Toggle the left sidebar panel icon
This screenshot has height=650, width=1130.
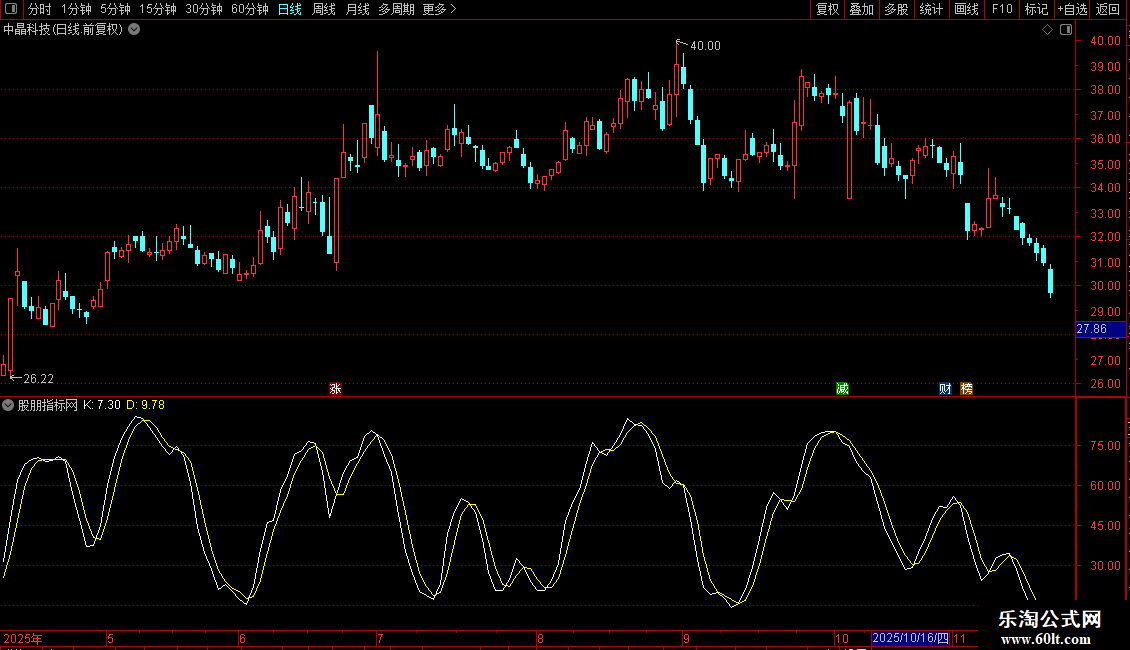click(x=11, y=9)
